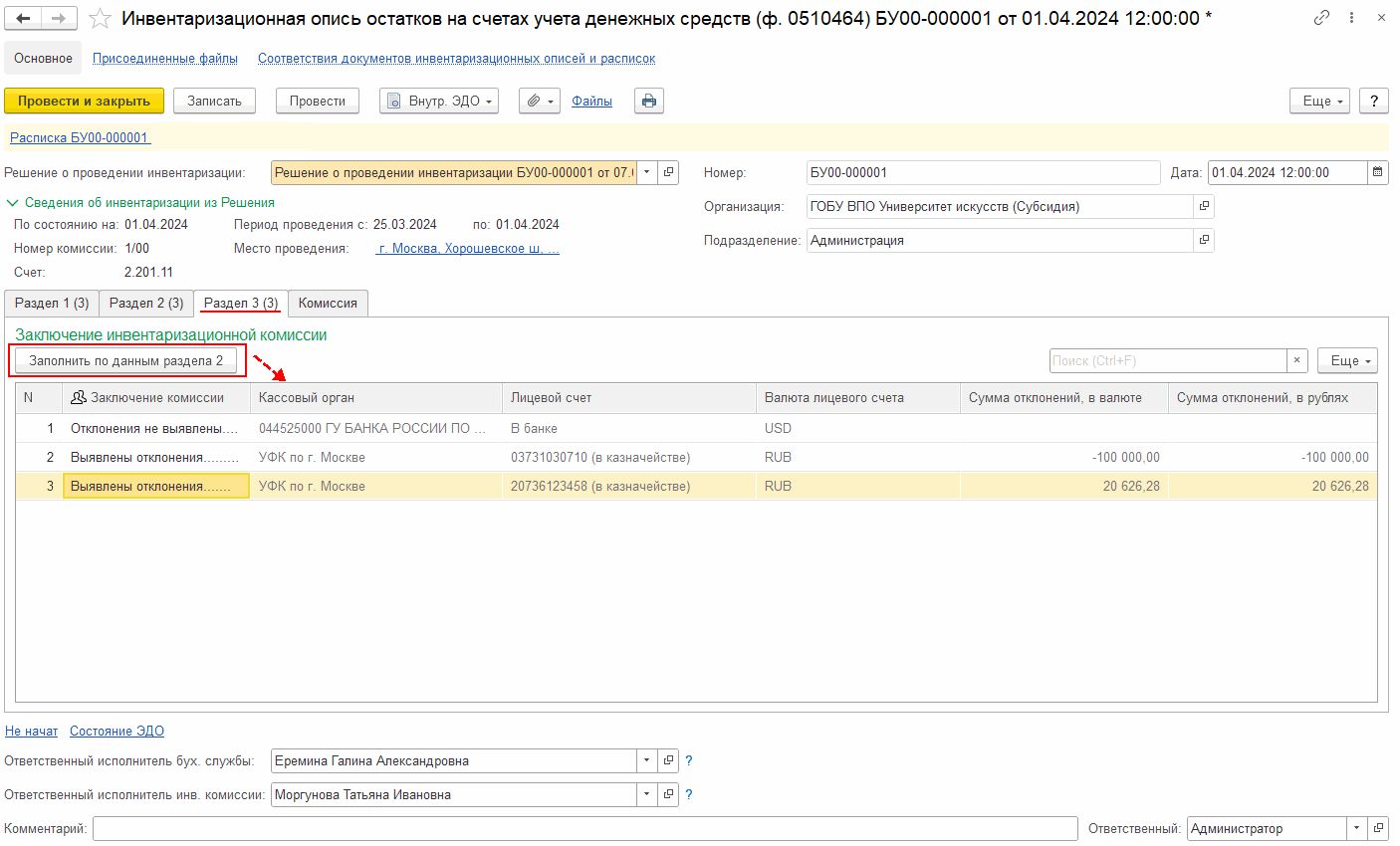
Task: Post document with Провести button
Action: (317, 101)
